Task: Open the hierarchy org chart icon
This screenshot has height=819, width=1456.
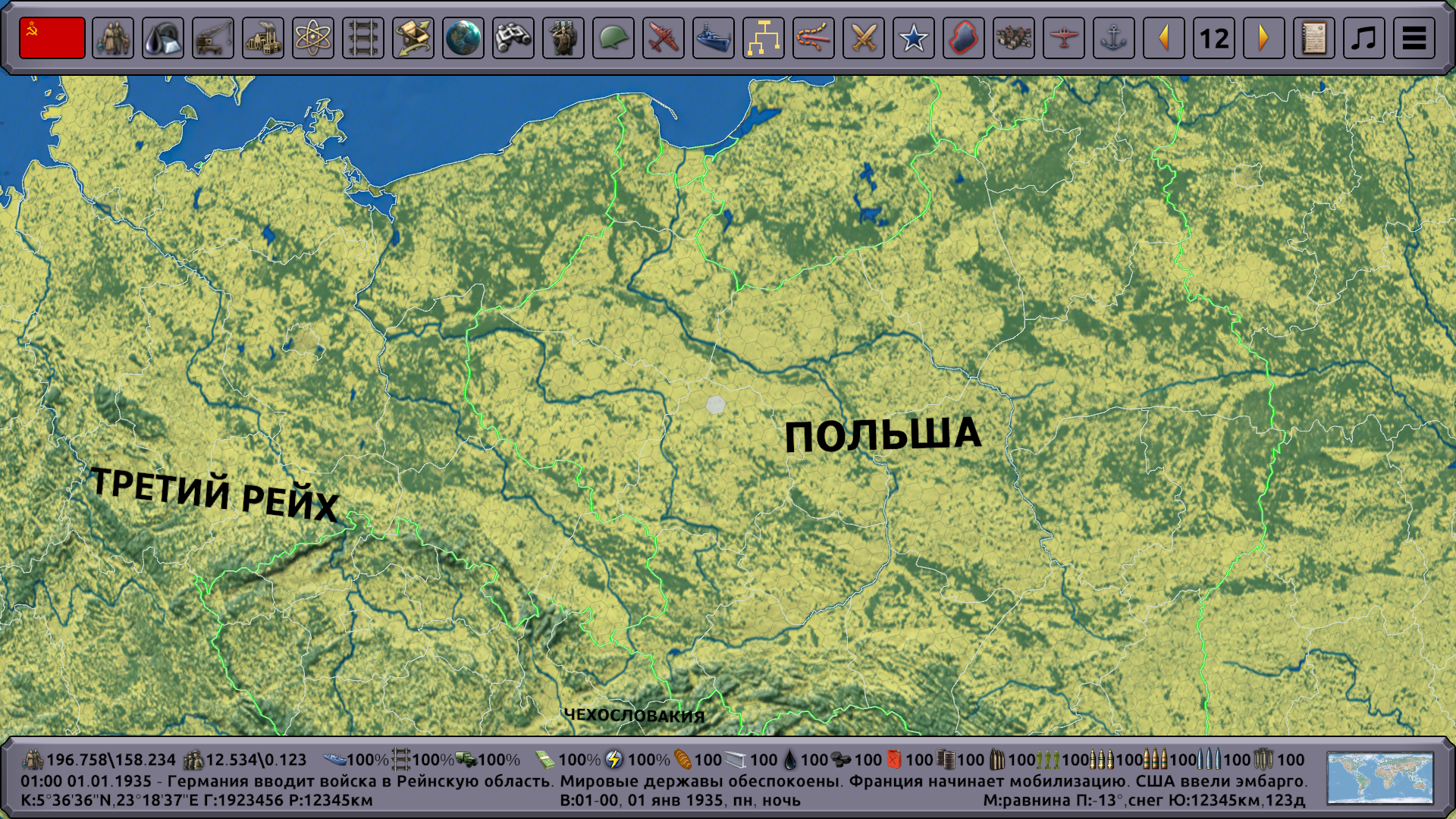Action: 764,38
